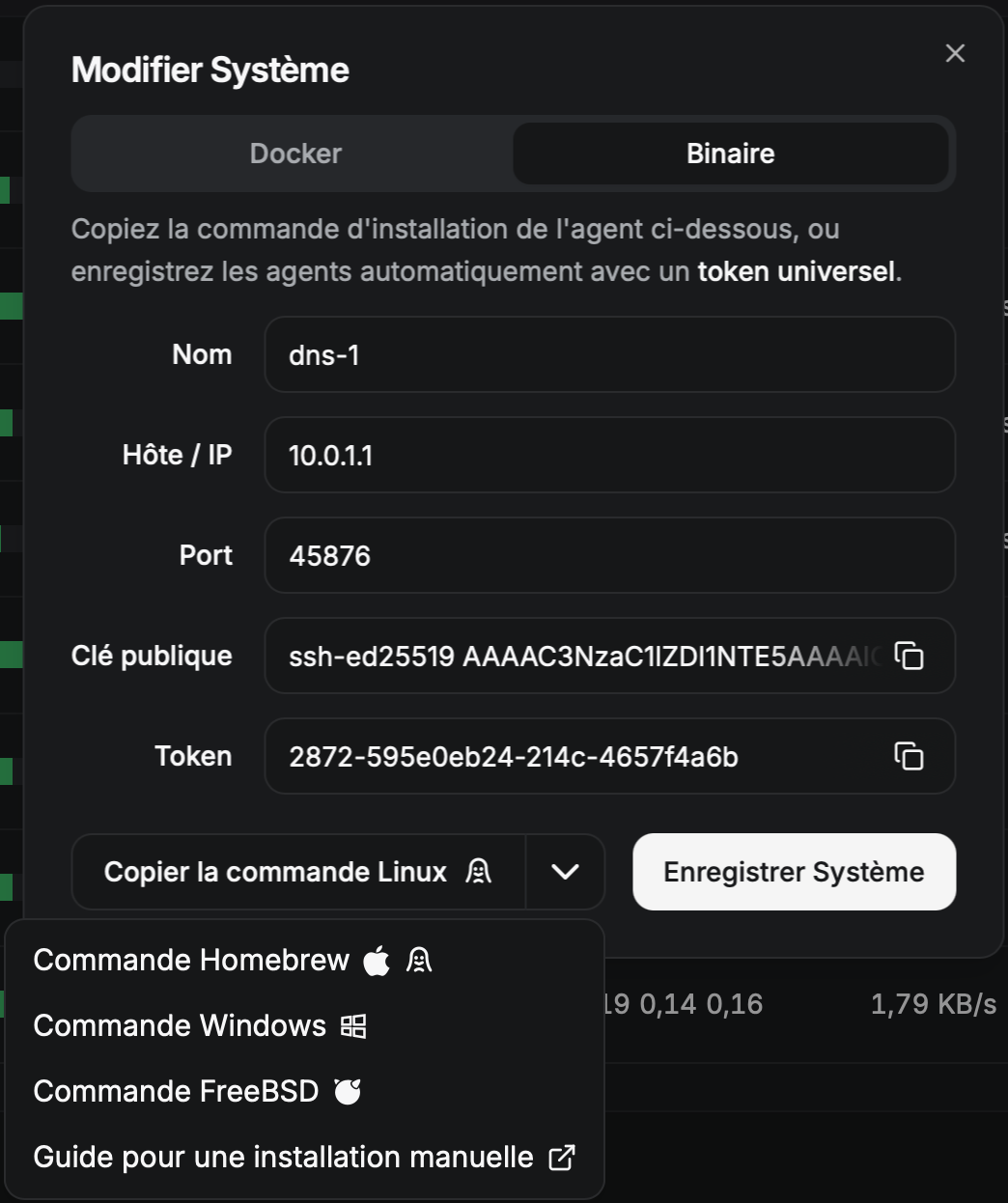This screenshot has height=1203, width=1008.
Task: Open Guide pour une installation manuelle
Action: click(x=283, y=1157)
